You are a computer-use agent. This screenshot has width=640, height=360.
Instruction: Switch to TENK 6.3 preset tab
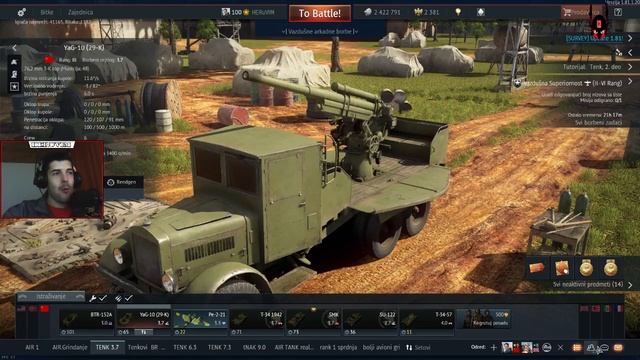coord(185,347)
